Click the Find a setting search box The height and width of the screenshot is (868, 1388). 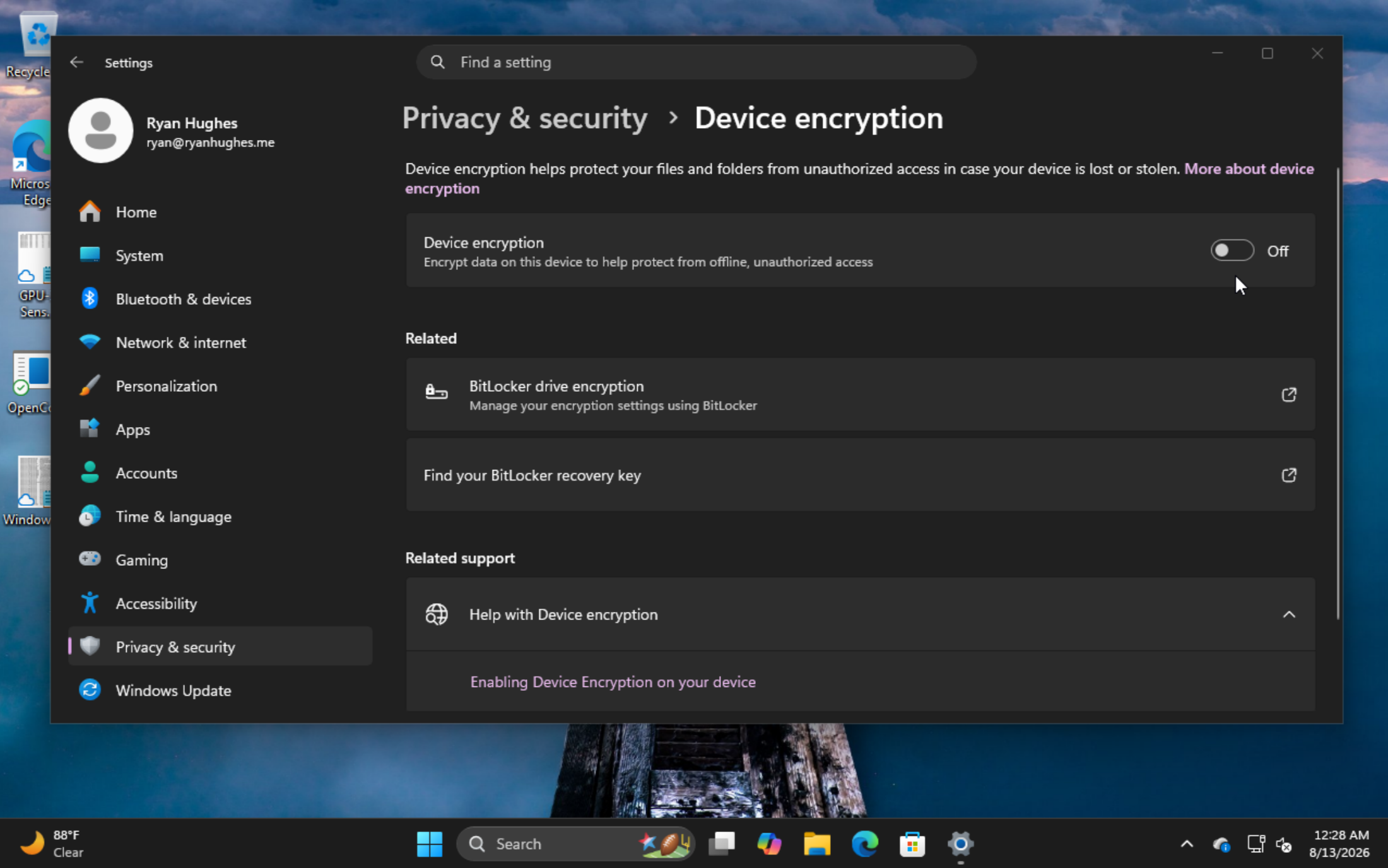click(697, 62)
